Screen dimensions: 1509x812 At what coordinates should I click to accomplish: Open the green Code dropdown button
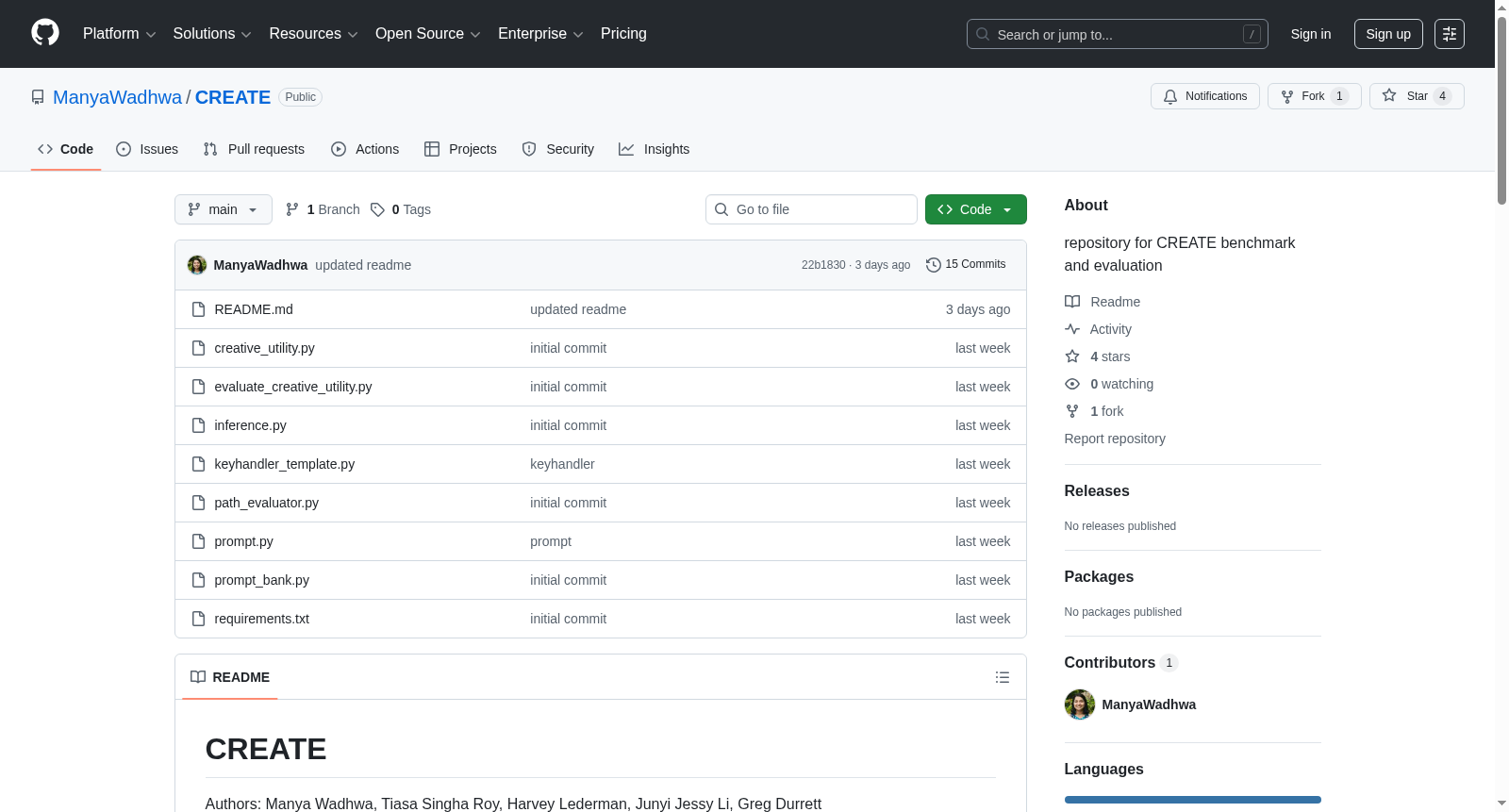tap(976, 209)
